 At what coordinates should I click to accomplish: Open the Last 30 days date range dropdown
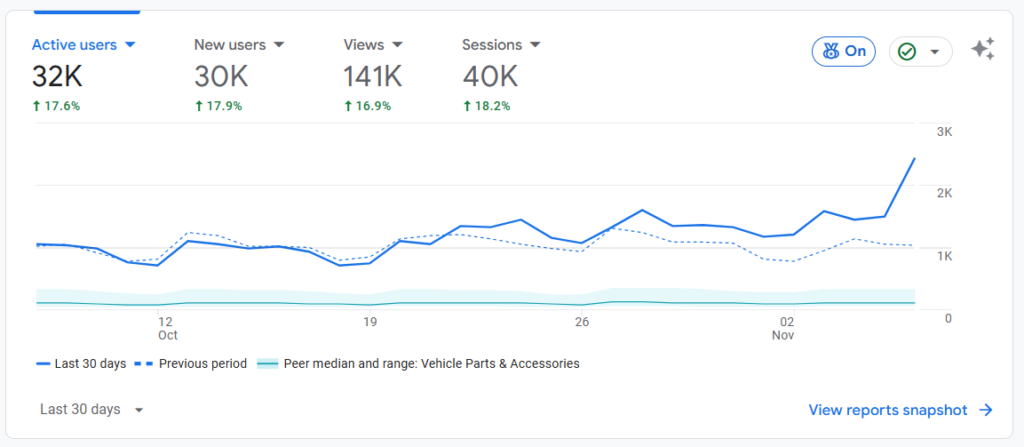coord(92,410)
